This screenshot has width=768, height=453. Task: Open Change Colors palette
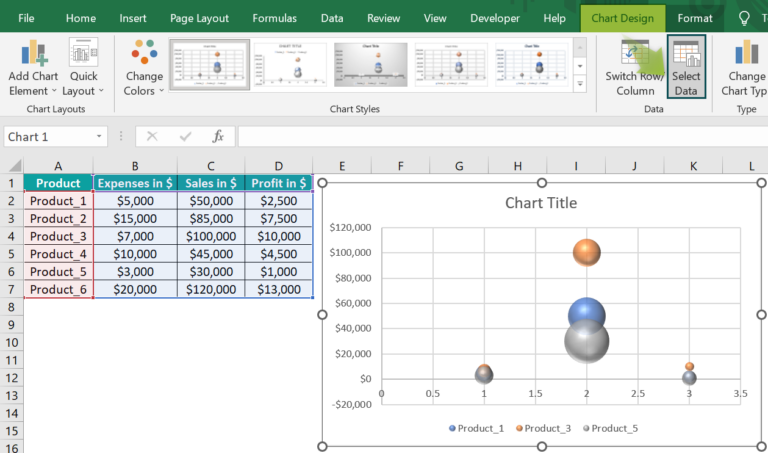coord(144,68)
